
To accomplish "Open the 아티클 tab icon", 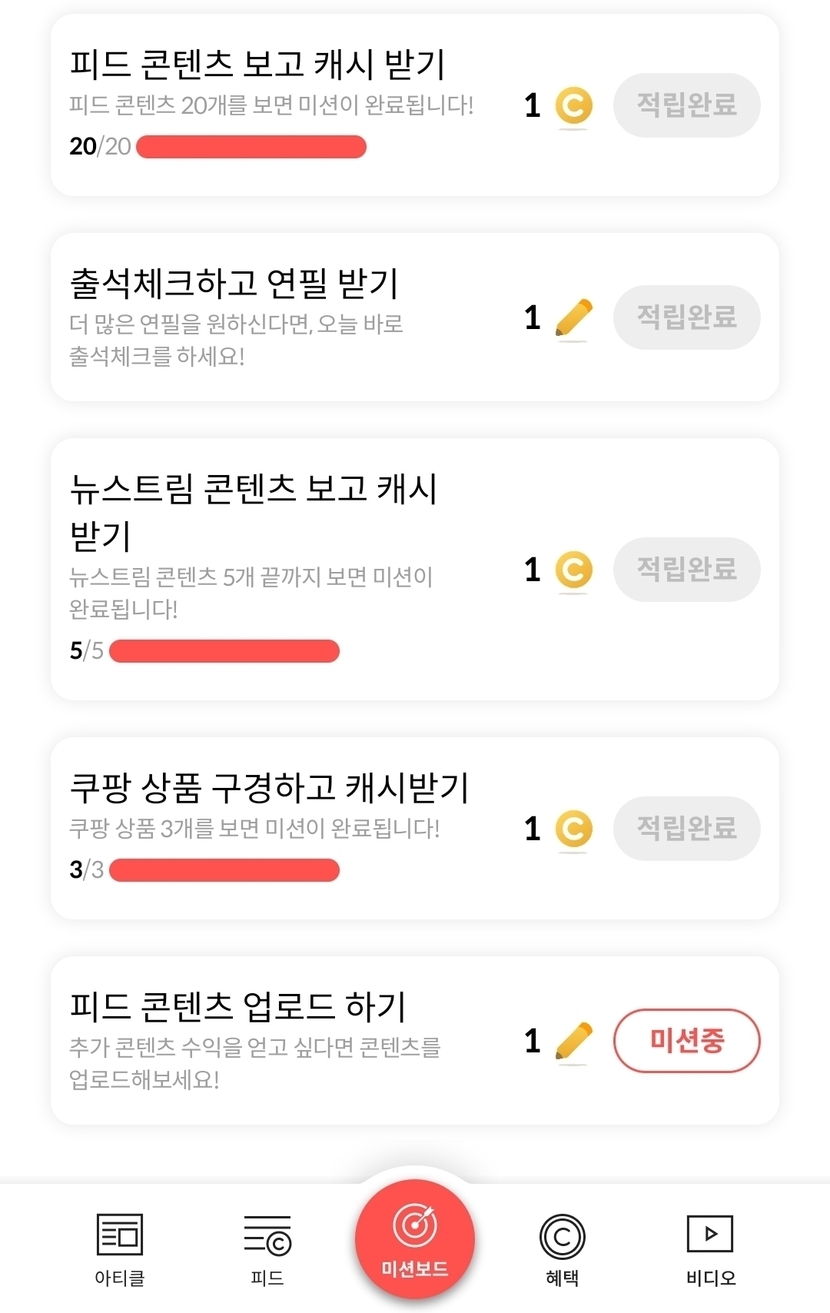I will (119, 1234).
